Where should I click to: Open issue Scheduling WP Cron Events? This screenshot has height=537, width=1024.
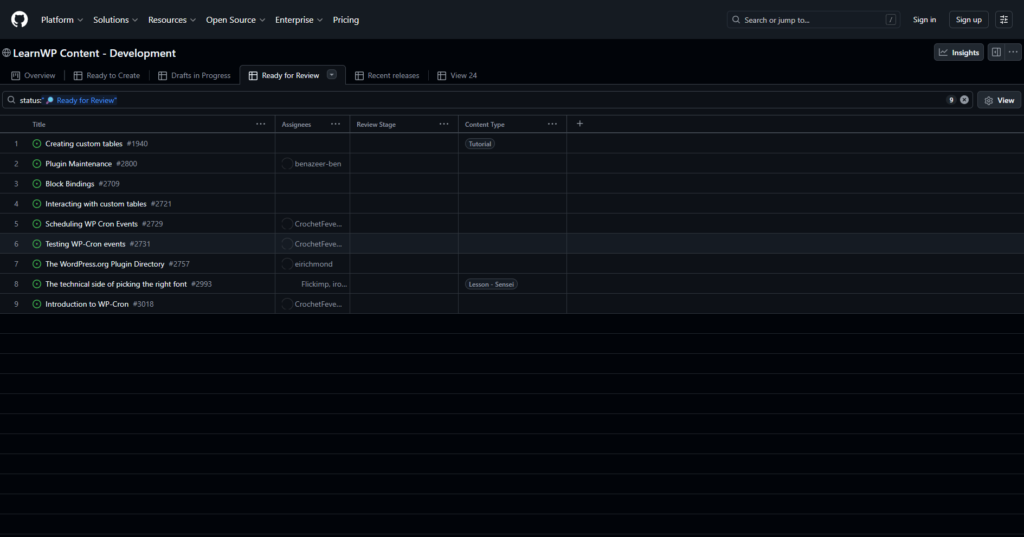(x=91, y=224)
